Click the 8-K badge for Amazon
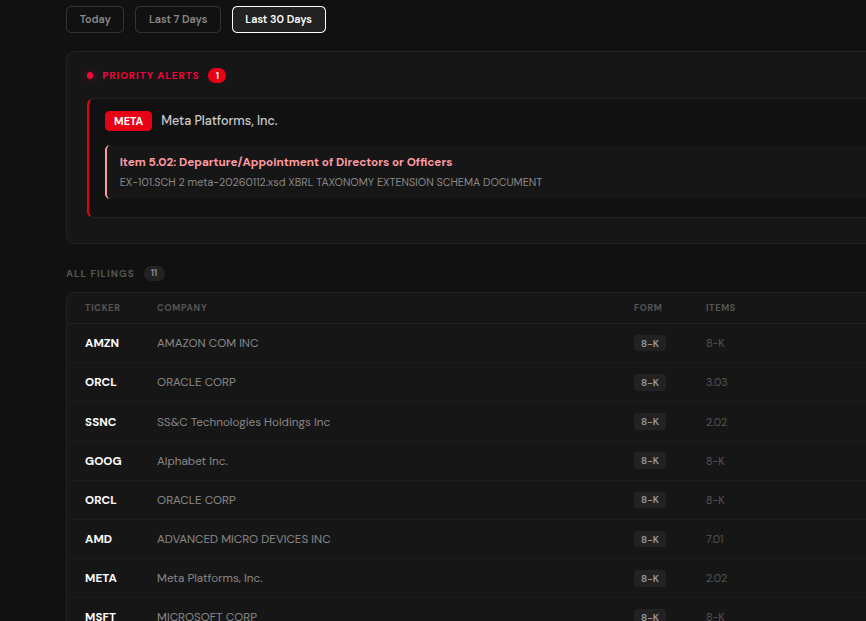 pyautogui.click(x=650, y=343)
